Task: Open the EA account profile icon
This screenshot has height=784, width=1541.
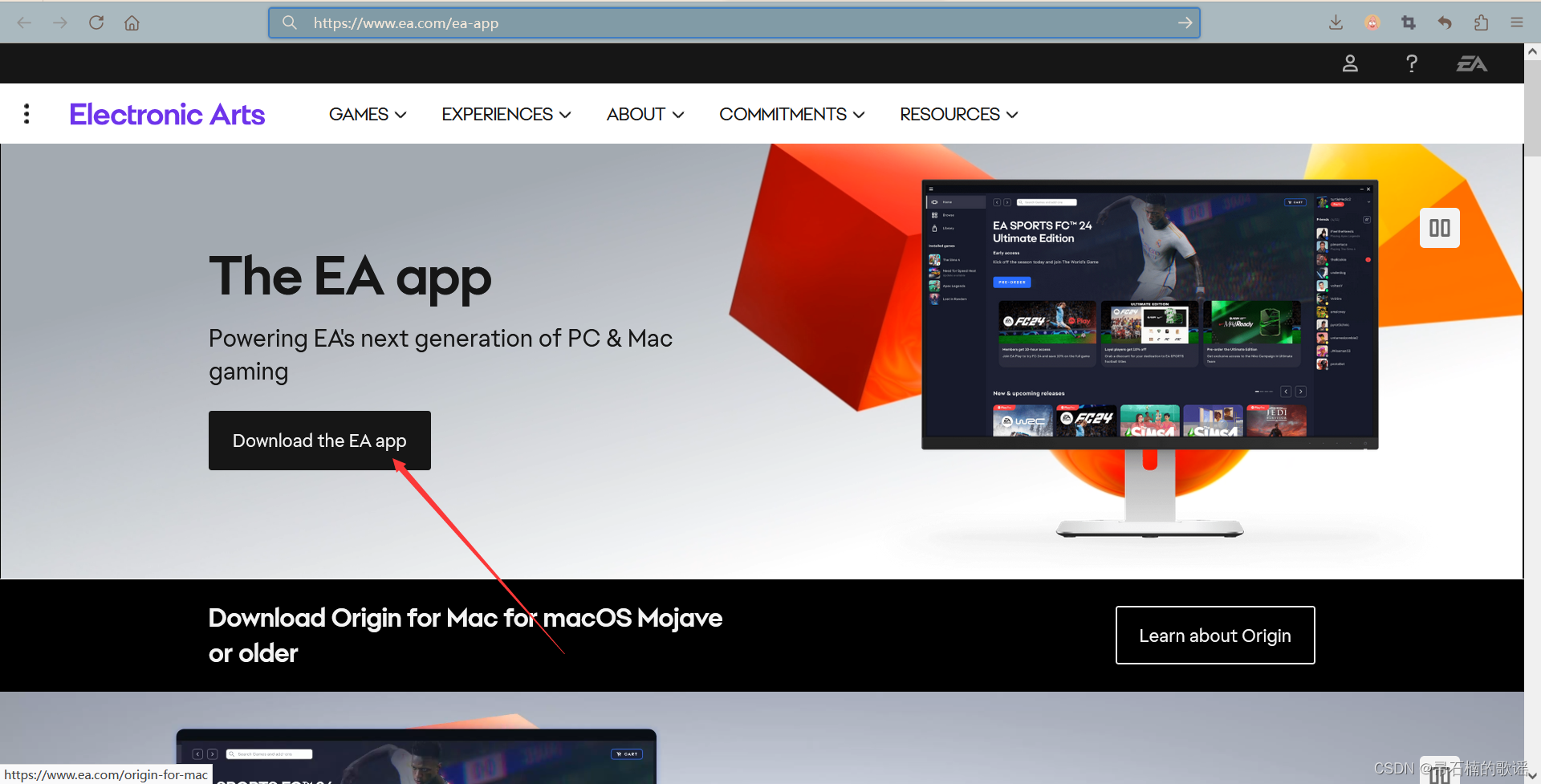Action: pos(1350,63)
